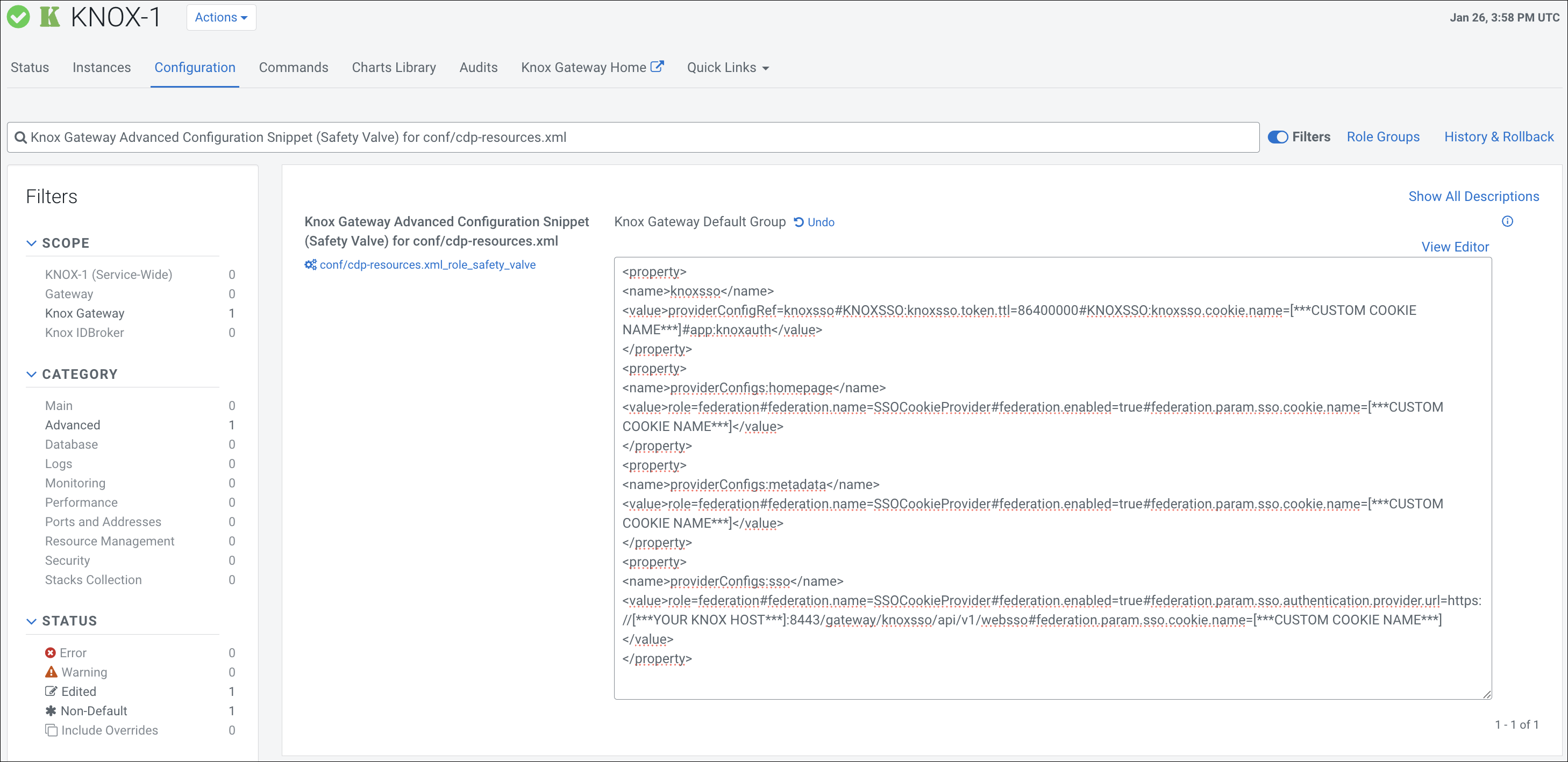The image size is (1568, 762).
Task: Click the Undo arrow icon
Action: (799, 222)
